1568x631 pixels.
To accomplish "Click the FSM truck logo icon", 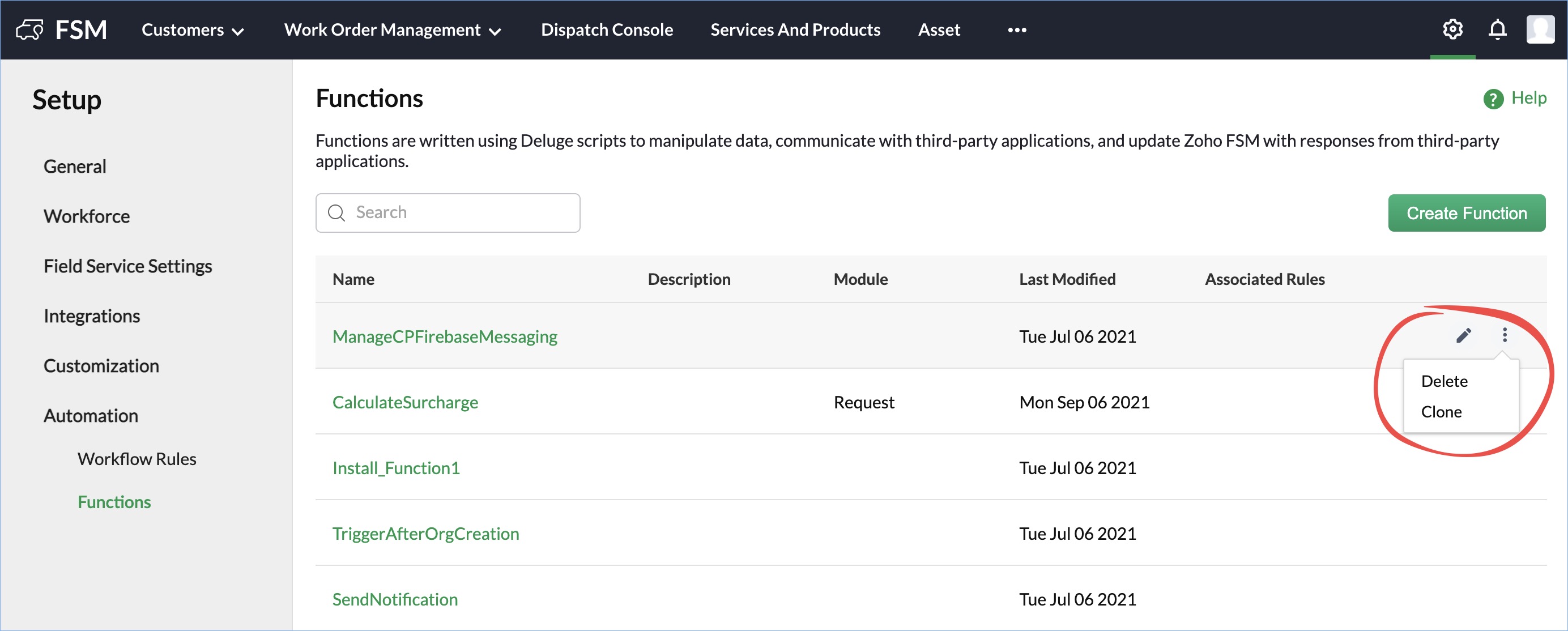I will [x=29, y=29].
